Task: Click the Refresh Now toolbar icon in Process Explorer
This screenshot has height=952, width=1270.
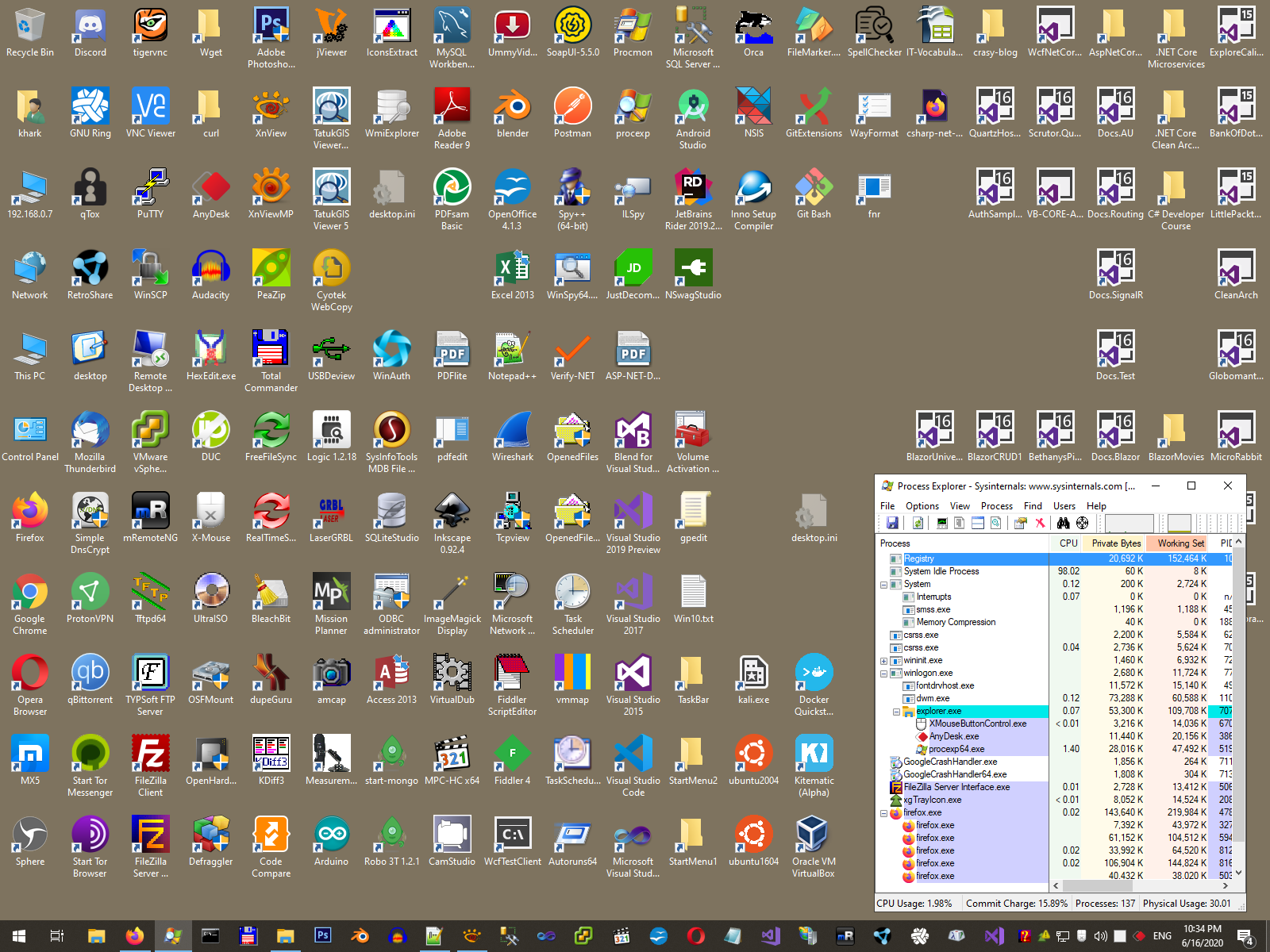Action: tap(918, 523)
